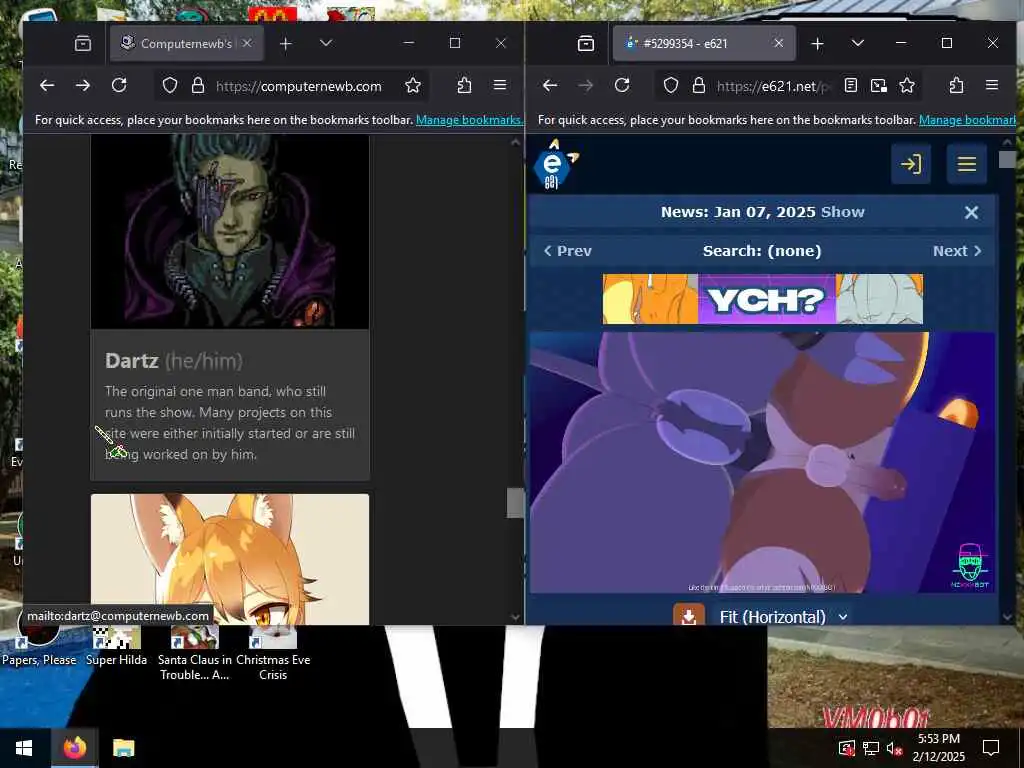Go back in e621 window
This screenshot has width=1024, height=768.
550,86
